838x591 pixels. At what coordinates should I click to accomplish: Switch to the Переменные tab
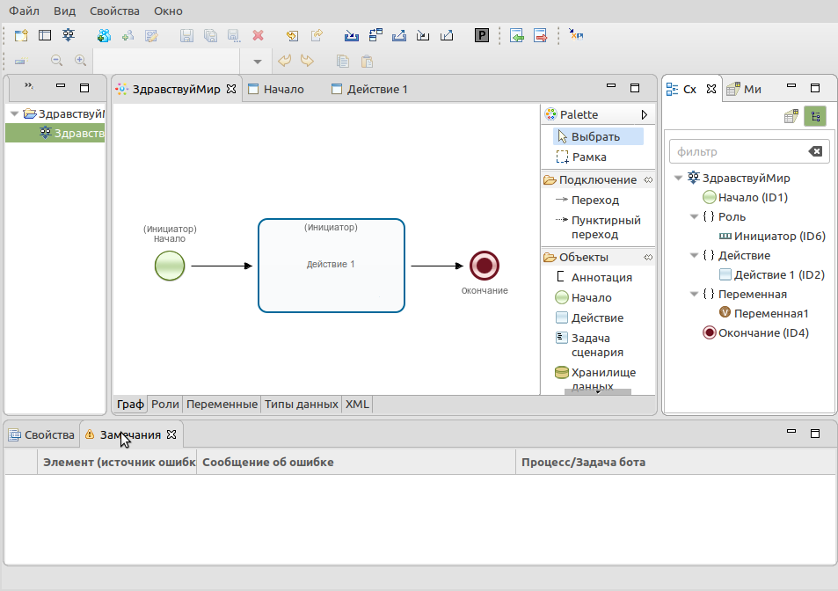coord(222,405)
